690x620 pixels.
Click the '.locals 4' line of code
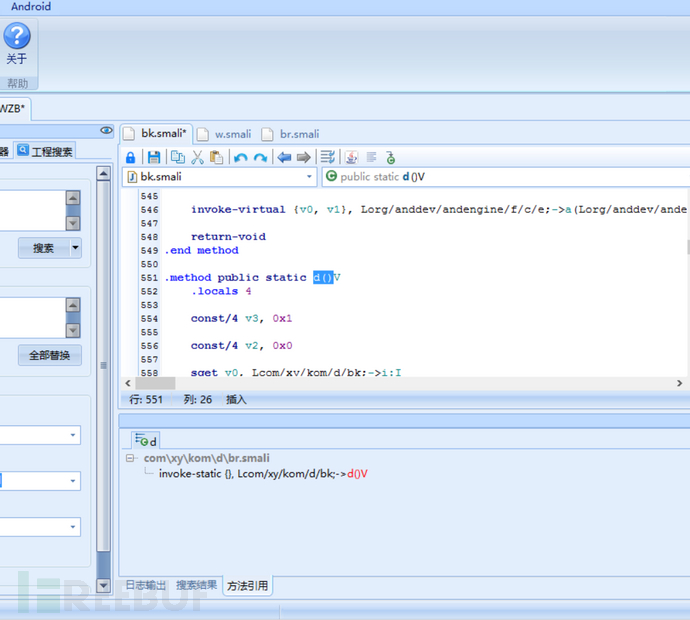pyautogui.click(x=221, y=291)
